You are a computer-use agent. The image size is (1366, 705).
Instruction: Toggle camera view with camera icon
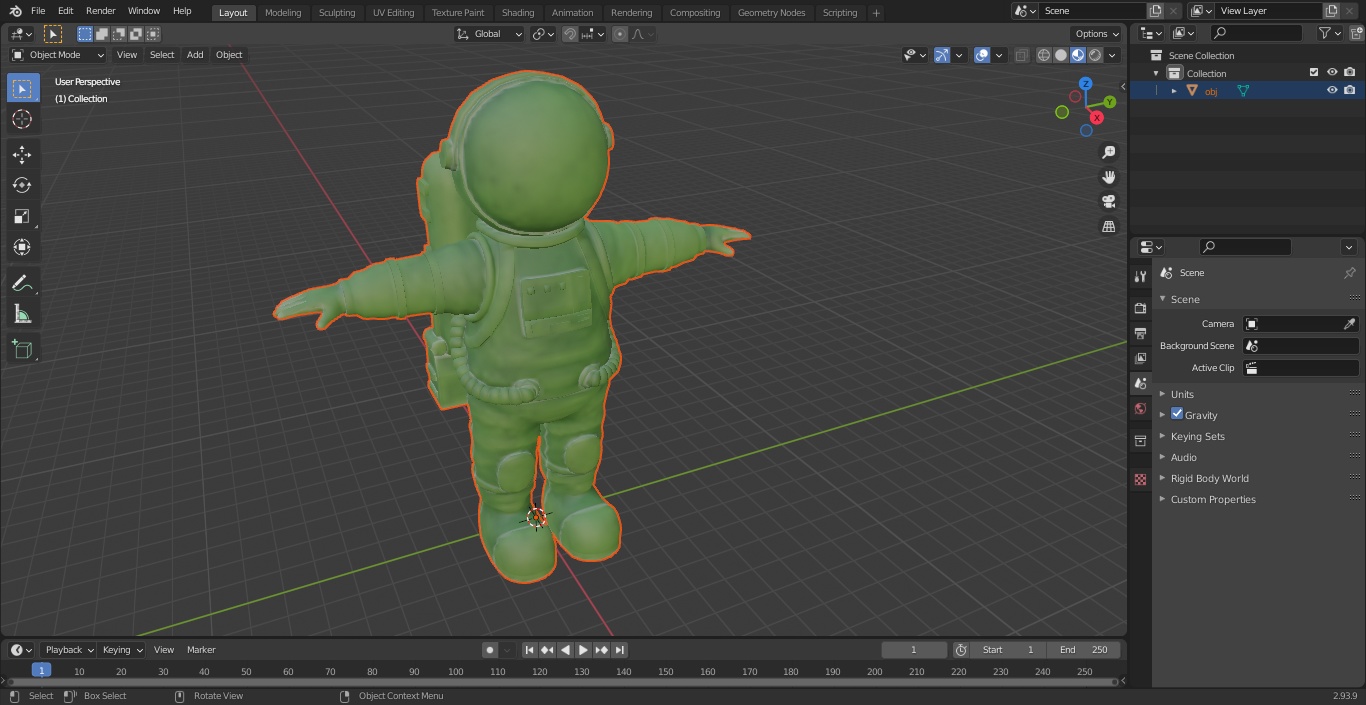click(x=1108, y=202)
